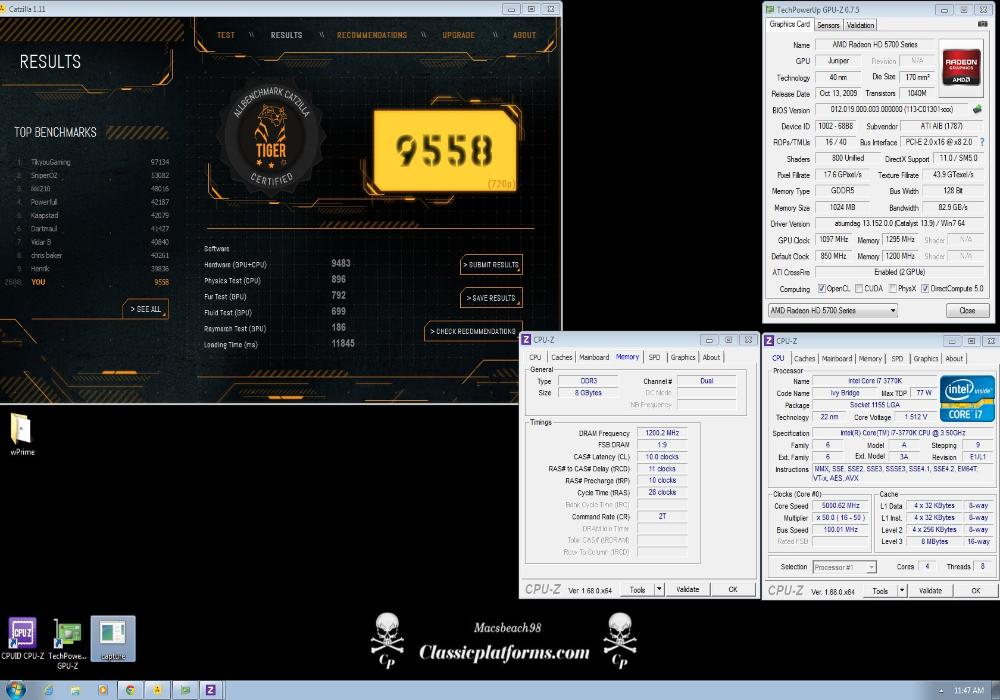Click the BIOS save chip icon in GPU-Z
Image resolution: width=1000 pixels, height=700 pixels.
(x=976, y=110)
